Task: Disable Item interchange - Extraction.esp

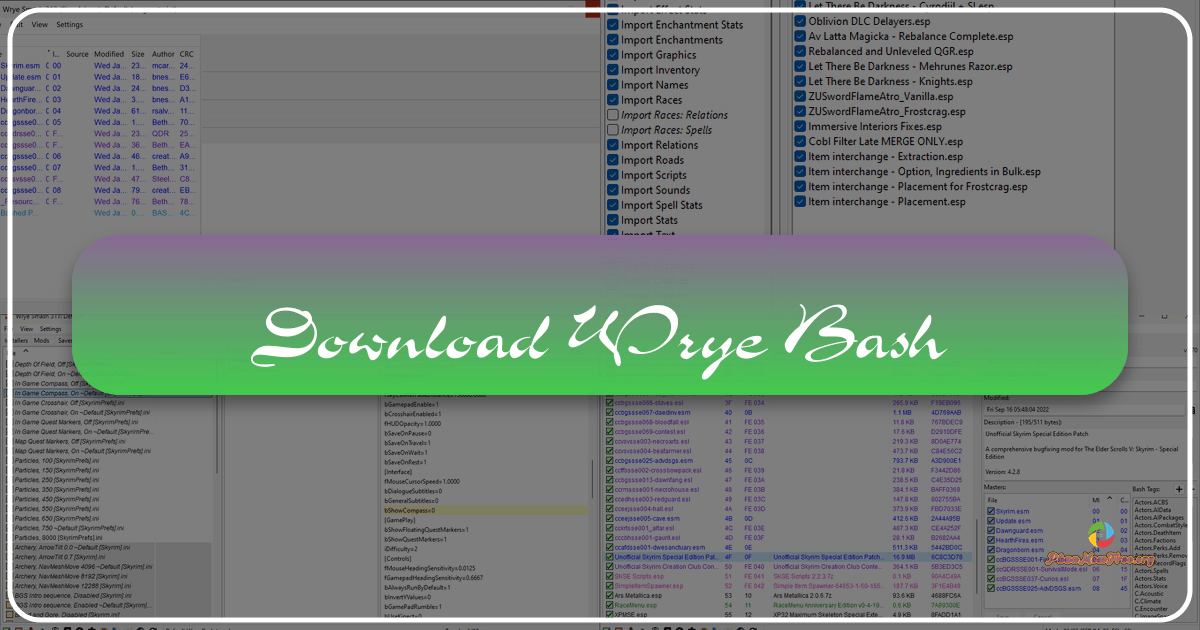Action: pyautogui.click(x=800, y=156)
